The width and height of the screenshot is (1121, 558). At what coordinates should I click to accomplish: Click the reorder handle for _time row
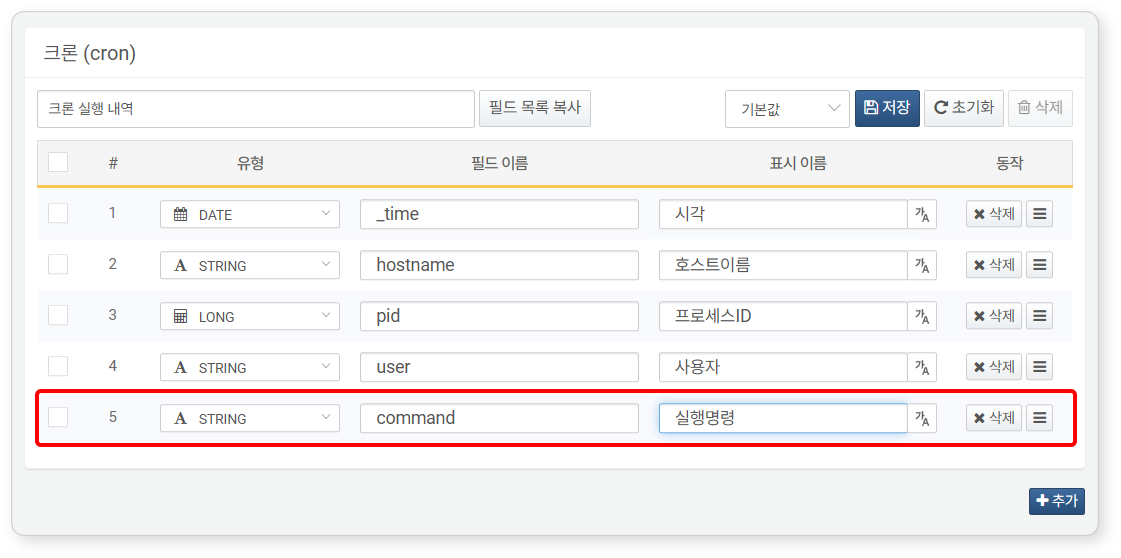pyautogui.click(x=1039, y=214)
